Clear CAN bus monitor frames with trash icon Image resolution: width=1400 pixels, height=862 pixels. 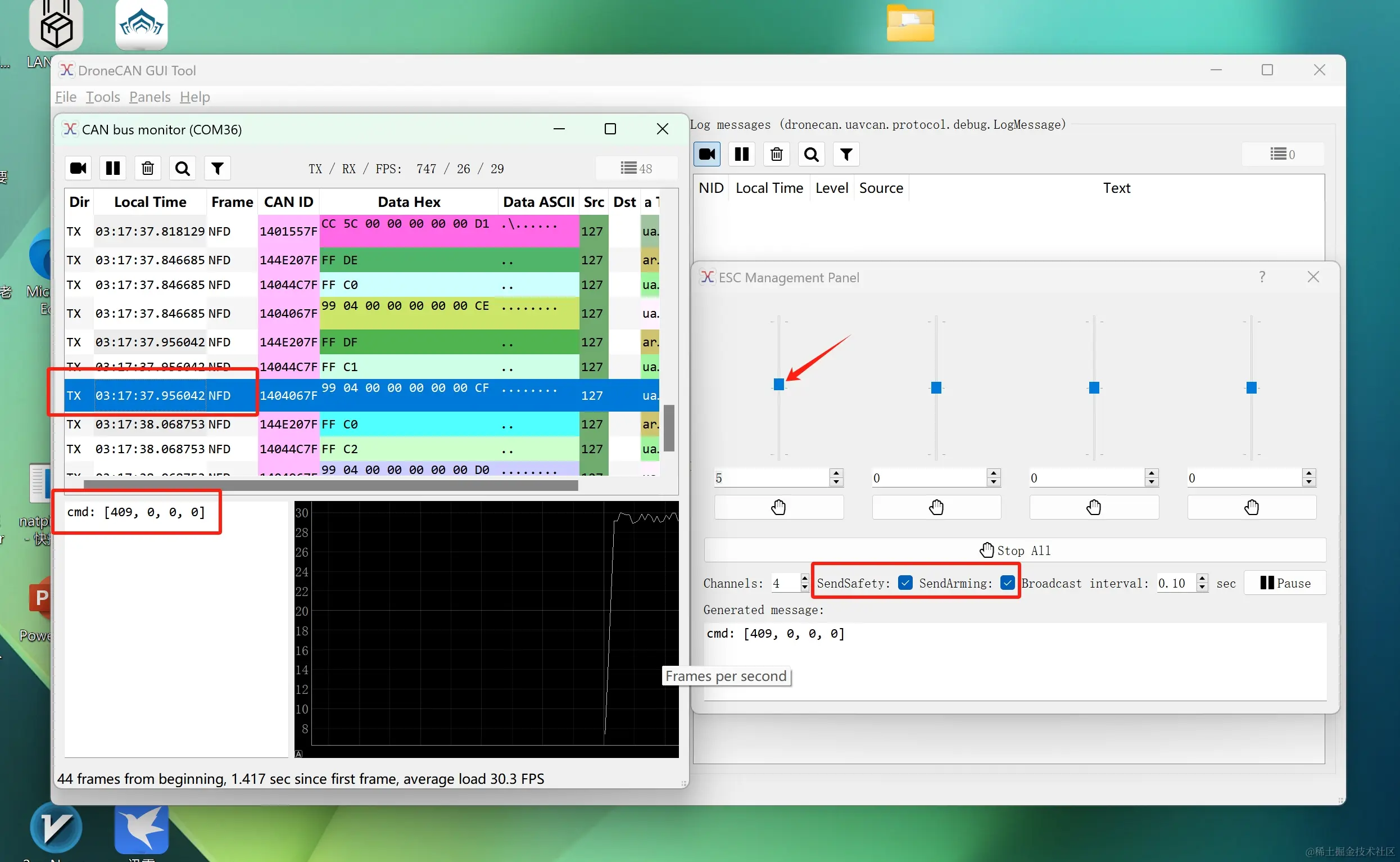[148, 168]
